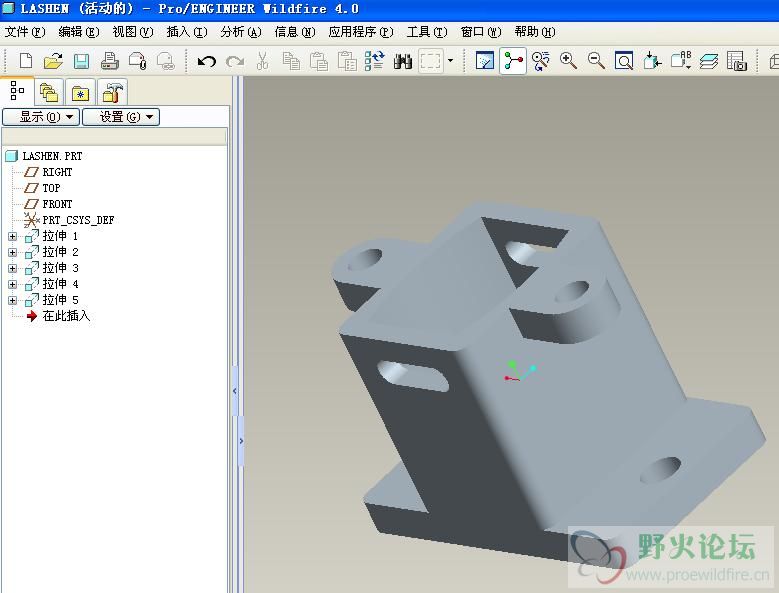Click the New file icon

point(25,61)
